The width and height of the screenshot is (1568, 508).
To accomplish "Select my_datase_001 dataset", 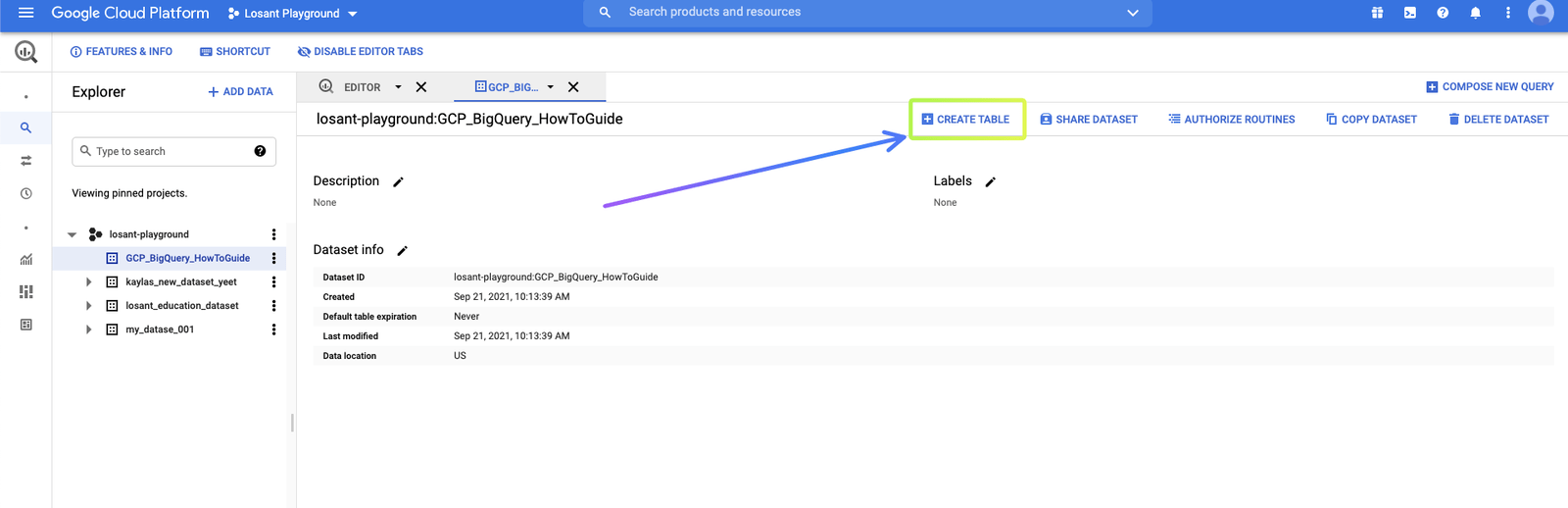I will click(160, 330).
